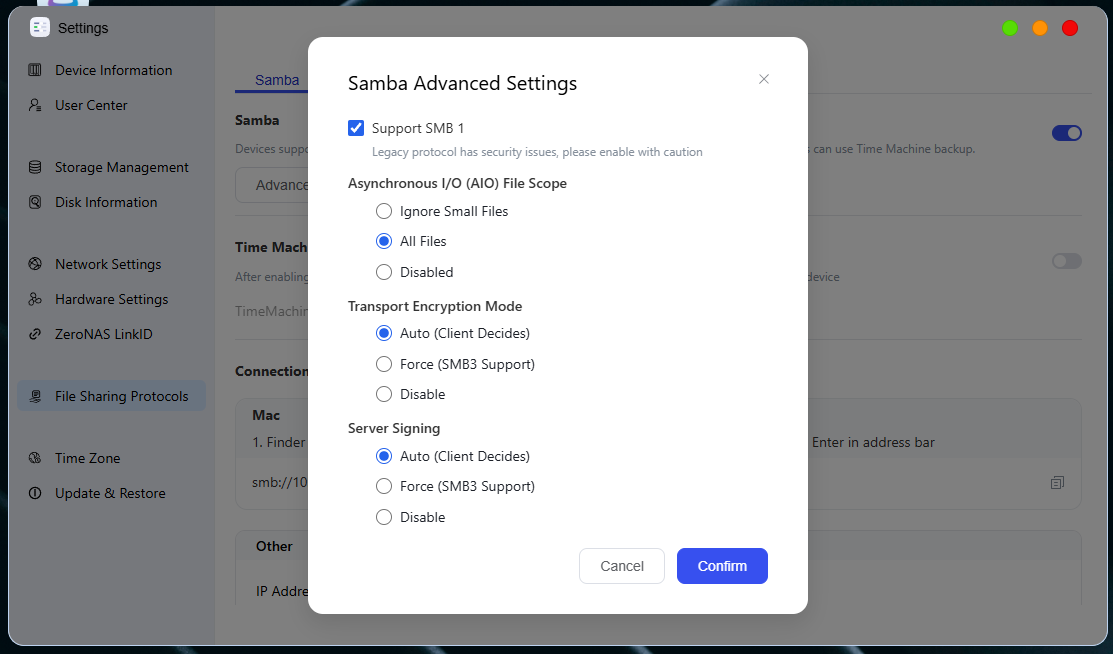Click the green window control dot

tap(1010, 28)
